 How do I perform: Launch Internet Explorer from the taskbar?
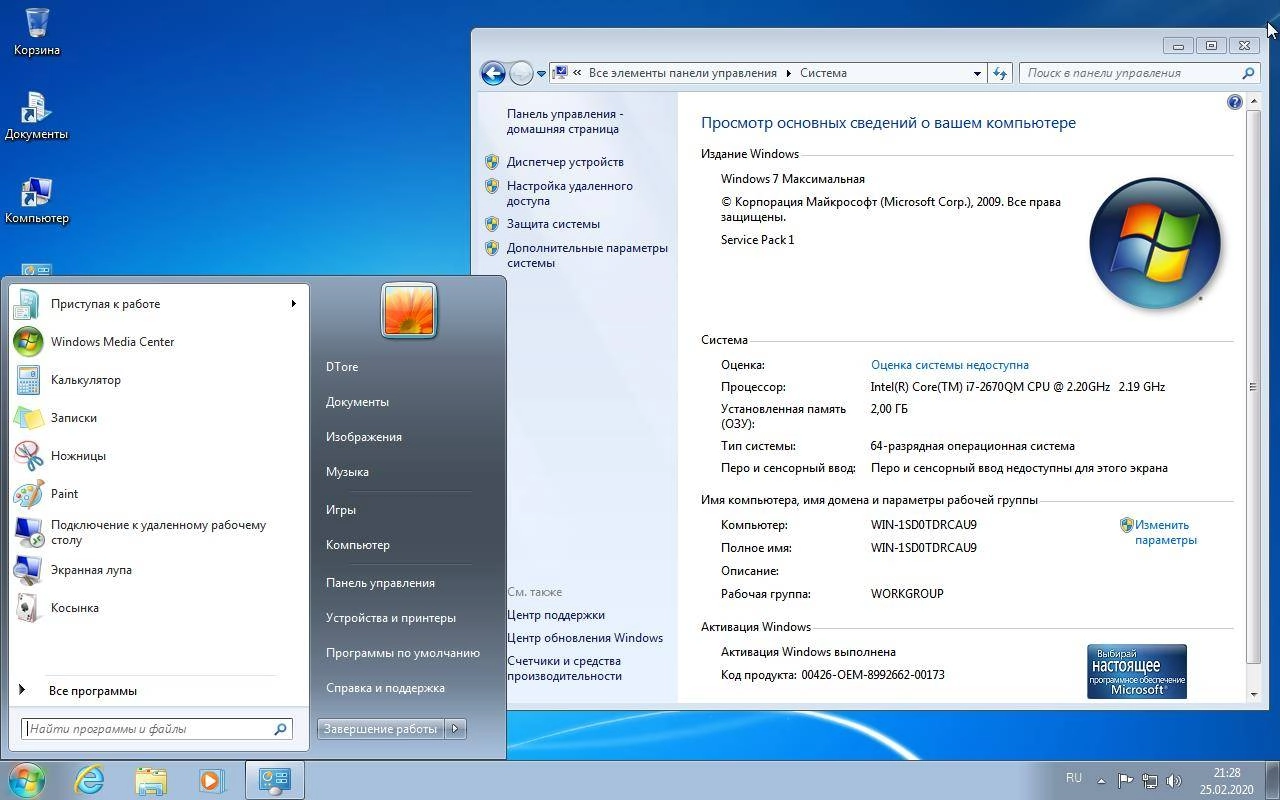(x=90, y=780)
